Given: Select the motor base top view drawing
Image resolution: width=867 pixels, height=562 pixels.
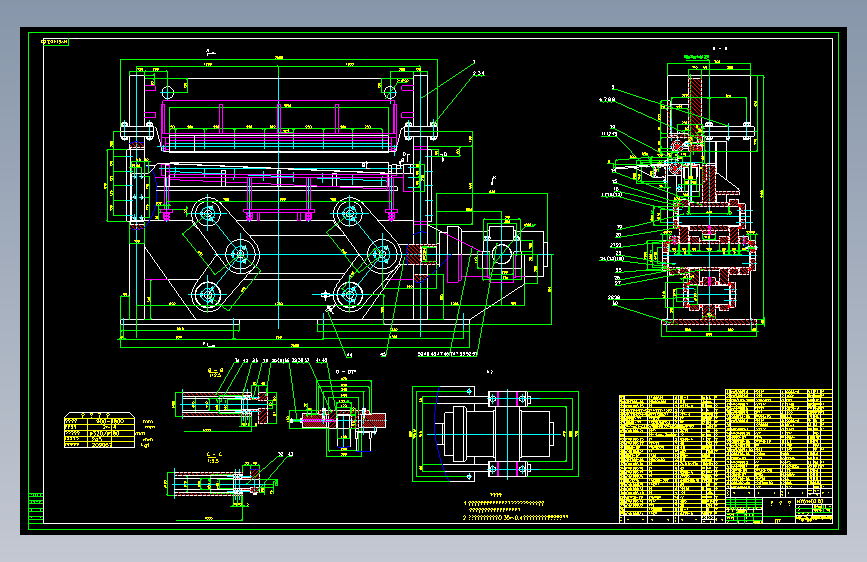Looking at the screenshot, I should coord(495,434).
